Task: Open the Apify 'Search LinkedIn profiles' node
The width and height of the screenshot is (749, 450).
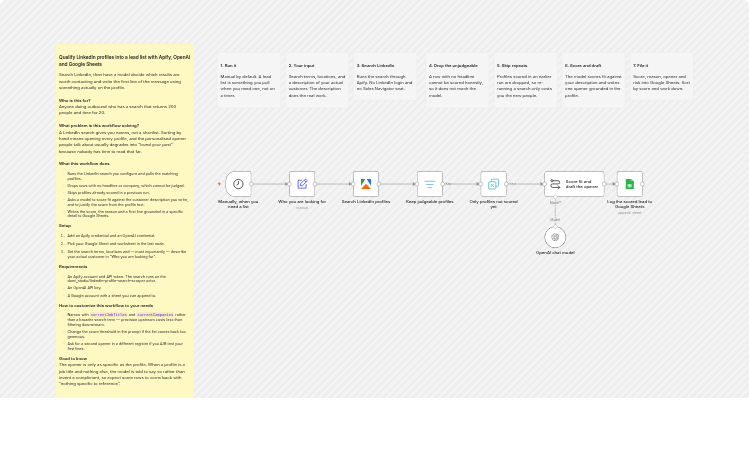Action: click(366, 184)
